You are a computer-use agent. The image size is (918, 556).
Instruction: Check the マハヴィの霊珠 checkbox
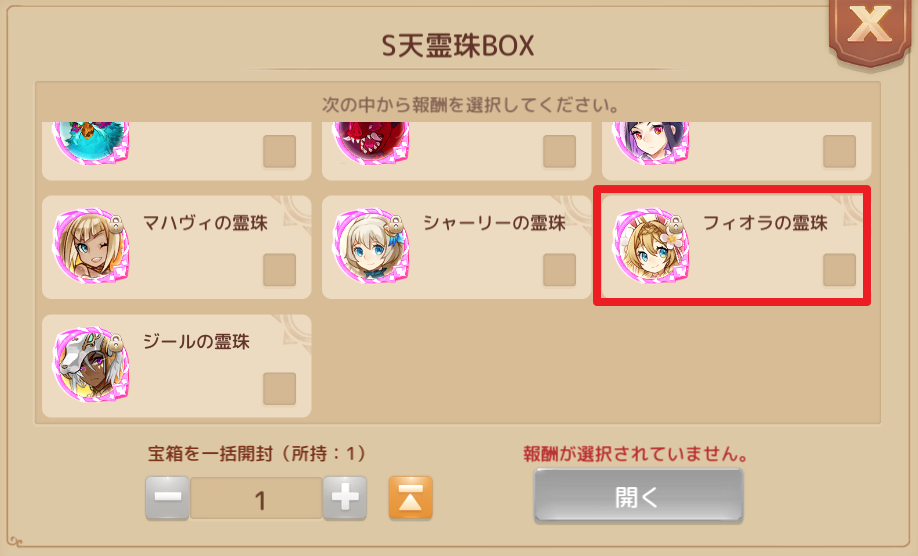[x=279, y=270]
